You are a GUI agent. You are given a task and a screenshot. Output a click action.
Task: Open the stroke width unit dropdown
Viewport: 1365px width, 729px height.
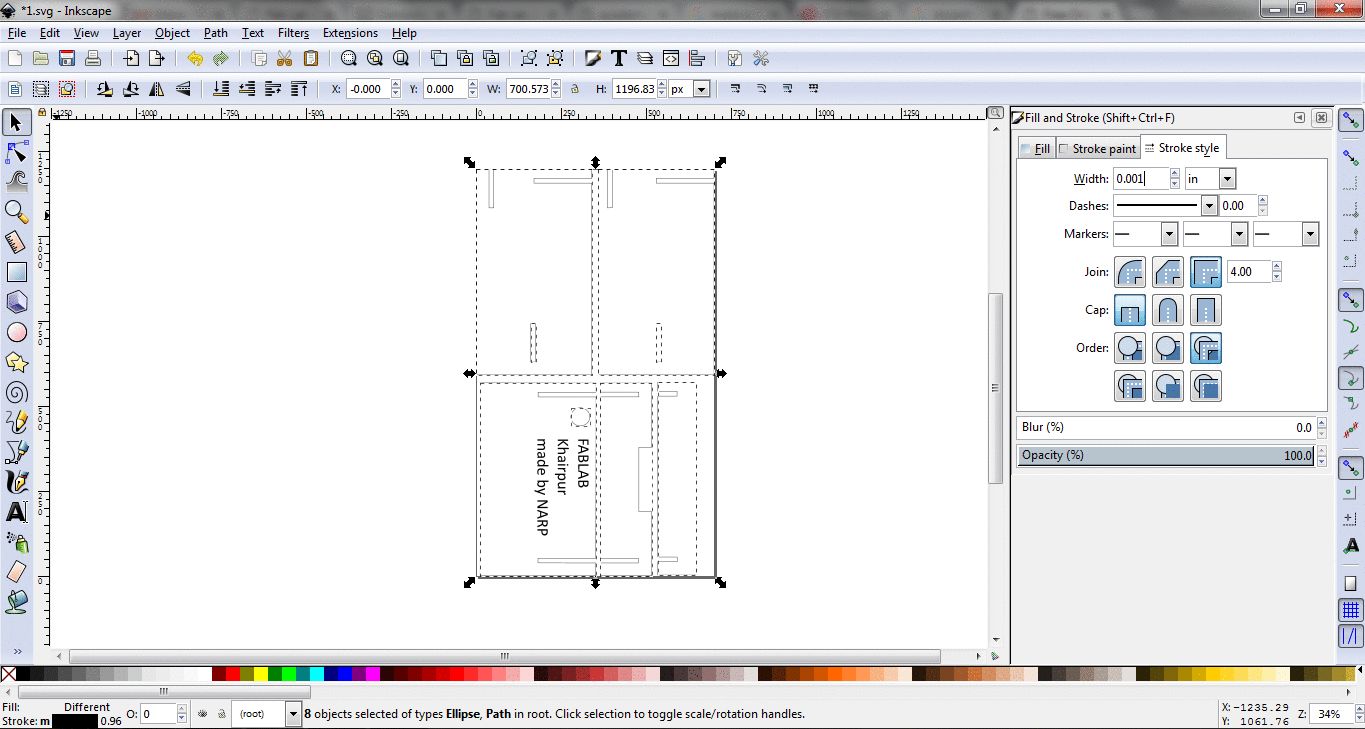click(x=1227, y=179)
